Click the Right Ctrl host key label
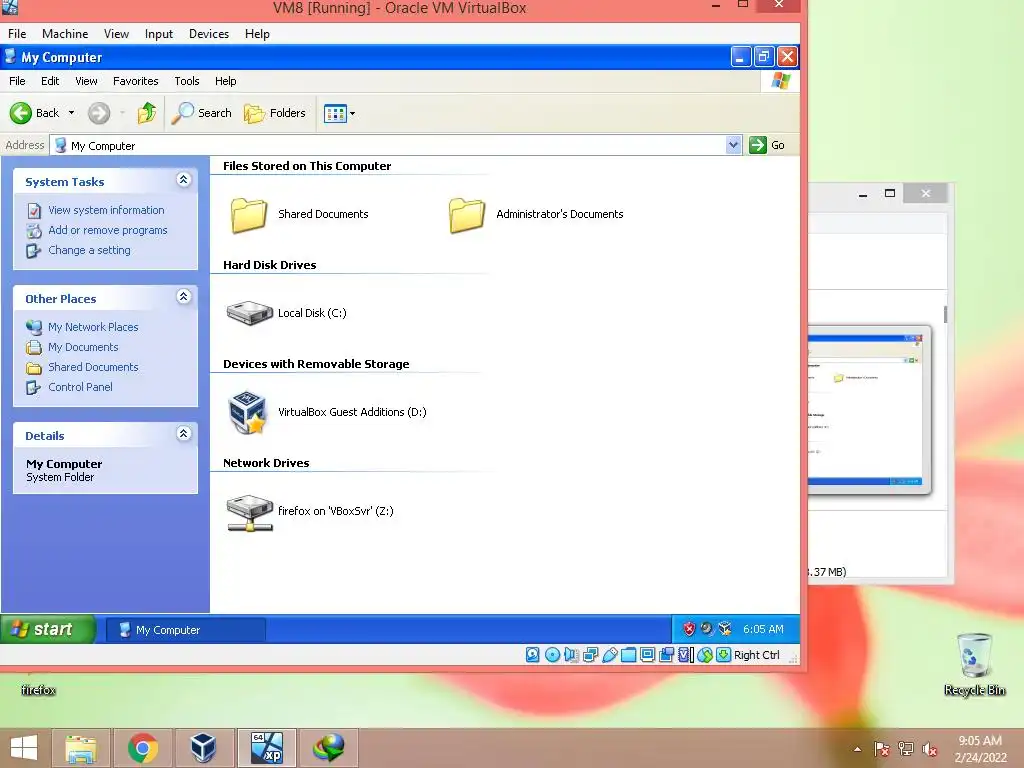Viewport: 1024px width, 768px height. click(757, 655)
